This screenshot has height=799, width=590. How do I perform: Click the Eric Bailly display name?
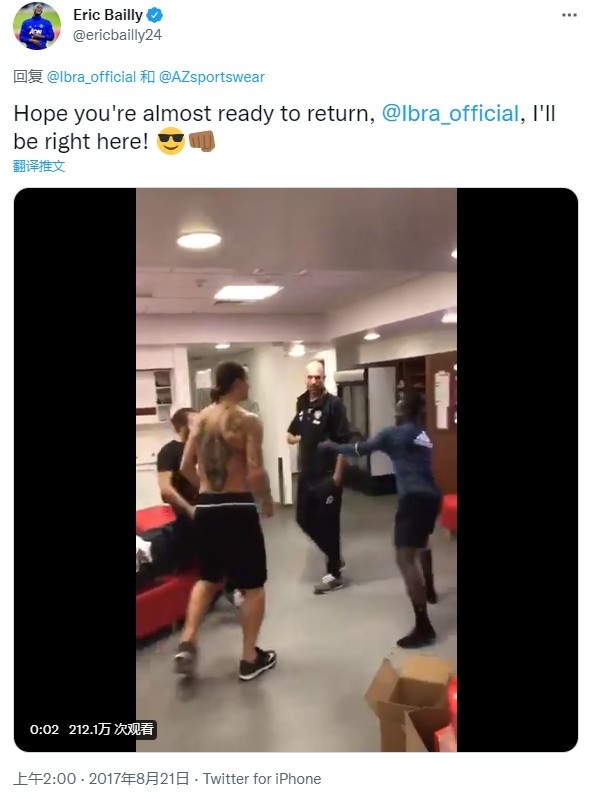(108, 15)
